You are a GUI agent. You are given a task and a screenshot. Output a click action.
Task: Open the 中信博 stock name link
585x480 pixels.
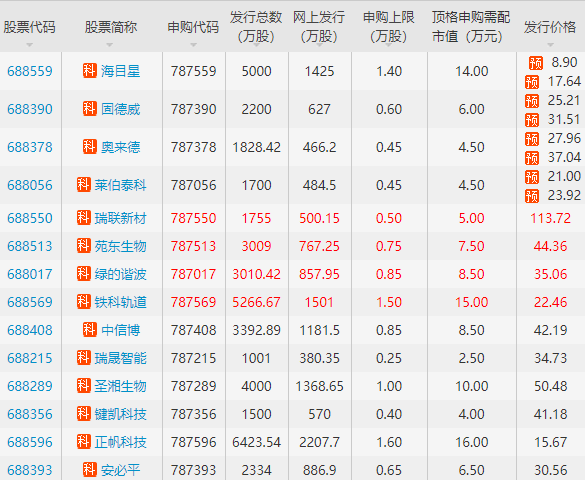pyautogui.click(x=121, y=330)
